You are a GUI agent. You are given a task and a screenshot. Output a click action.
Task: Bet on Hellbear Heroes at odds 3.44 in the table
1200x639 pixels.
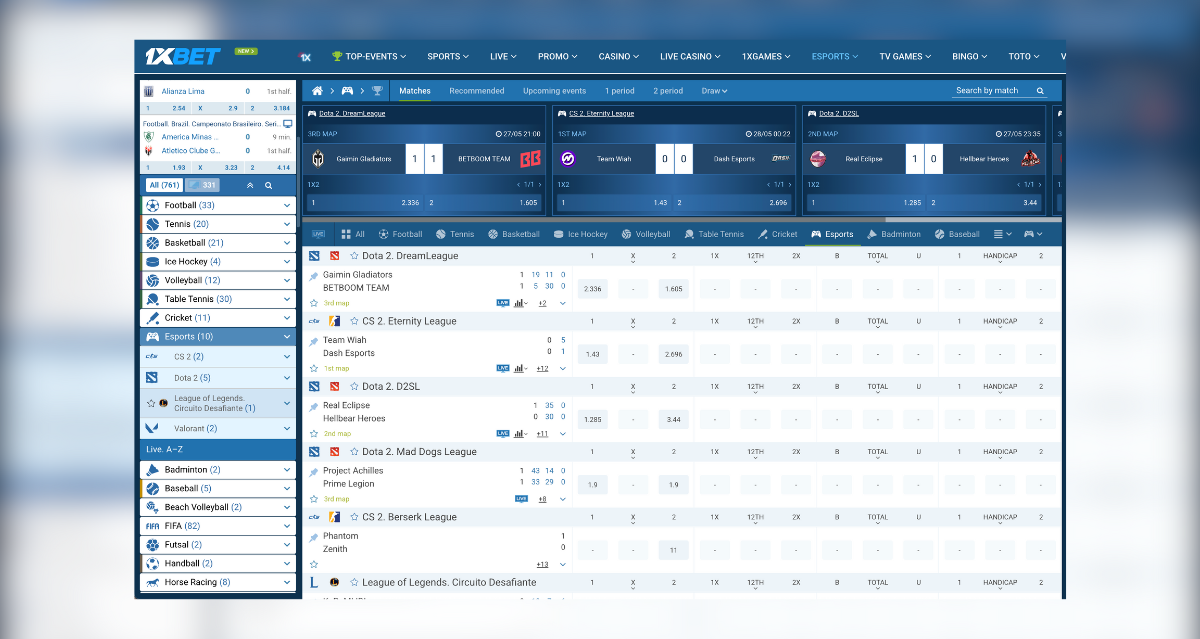(673, 419)
